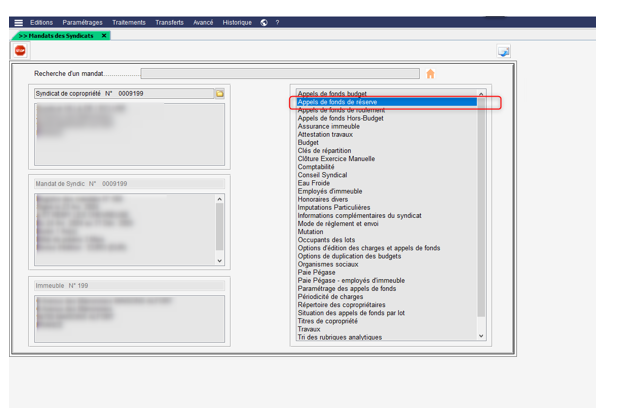Click the globe icon in menu bar
The height and width of the screenshot is (418, 617).
tap(263, 22)
